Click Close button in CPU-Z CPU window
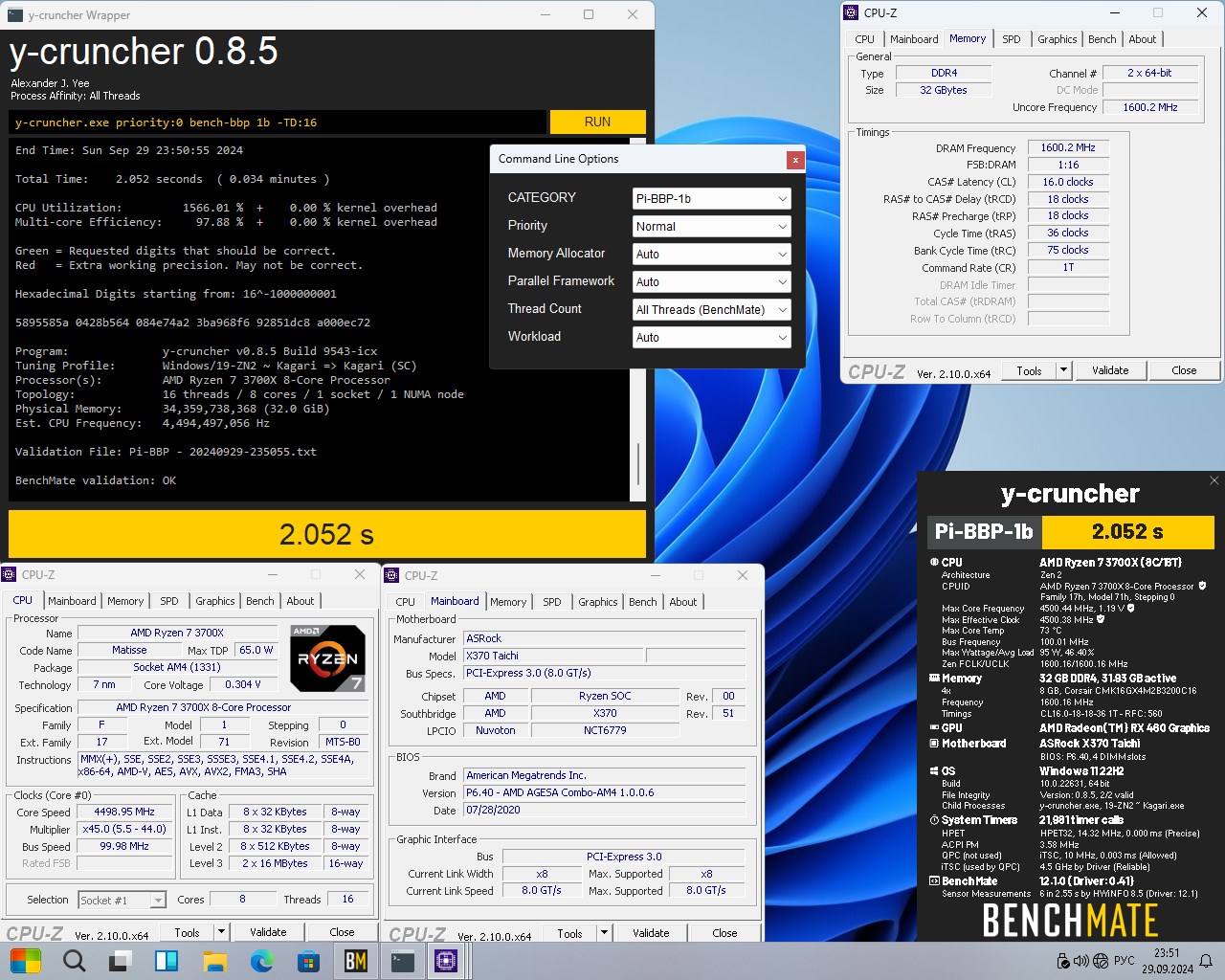This screenshot has width=1225, height=980. [342, 932]
